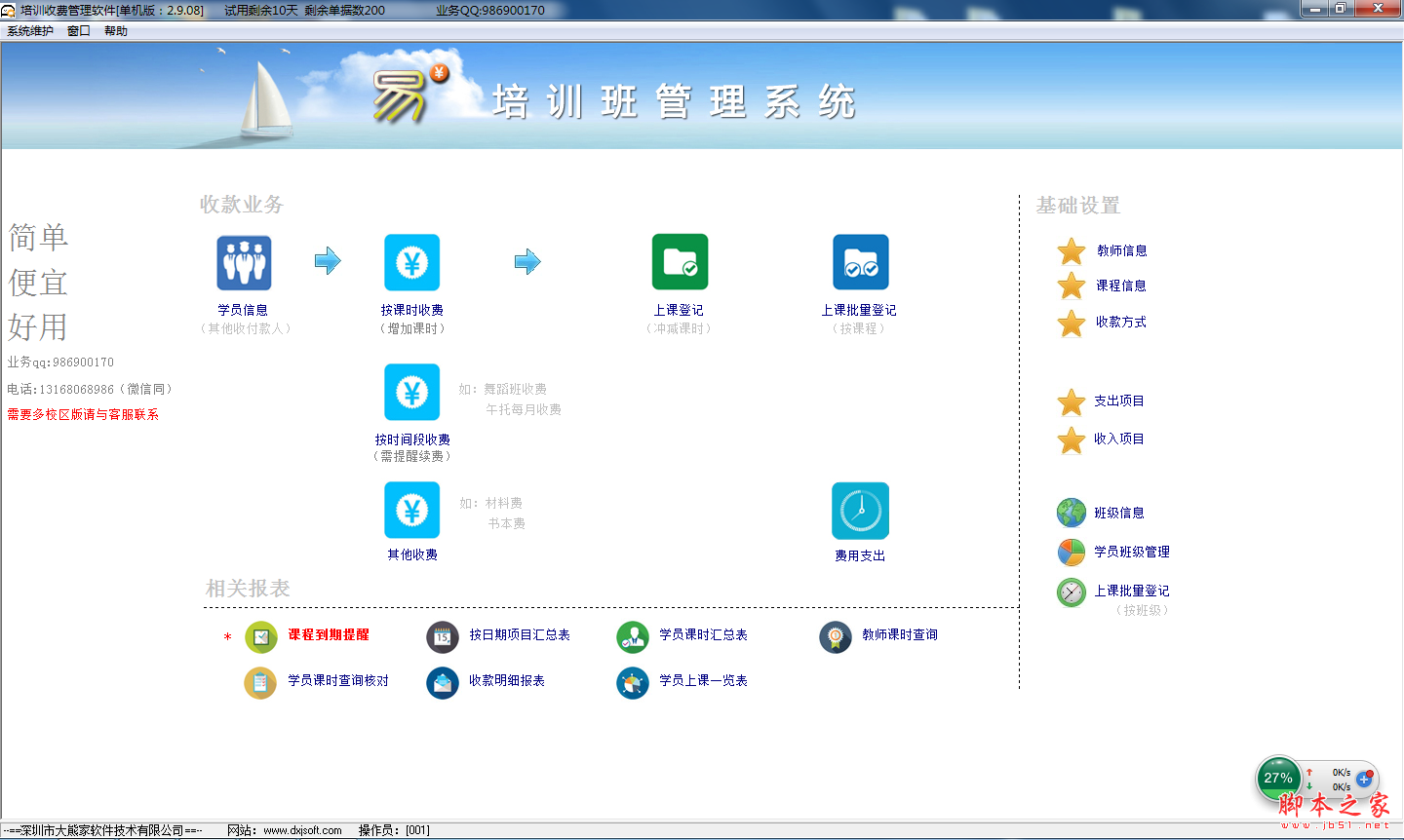Click the 深圳市大熊家软件技术有限公司 status bar text

pyautogui.click(x=102, y=830)
